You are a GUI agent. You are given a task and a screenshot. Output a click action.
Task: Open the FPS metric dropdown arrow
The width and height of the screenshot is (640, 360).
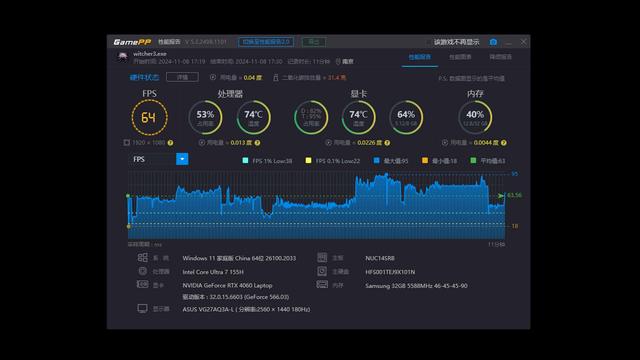tap(182, 159)
